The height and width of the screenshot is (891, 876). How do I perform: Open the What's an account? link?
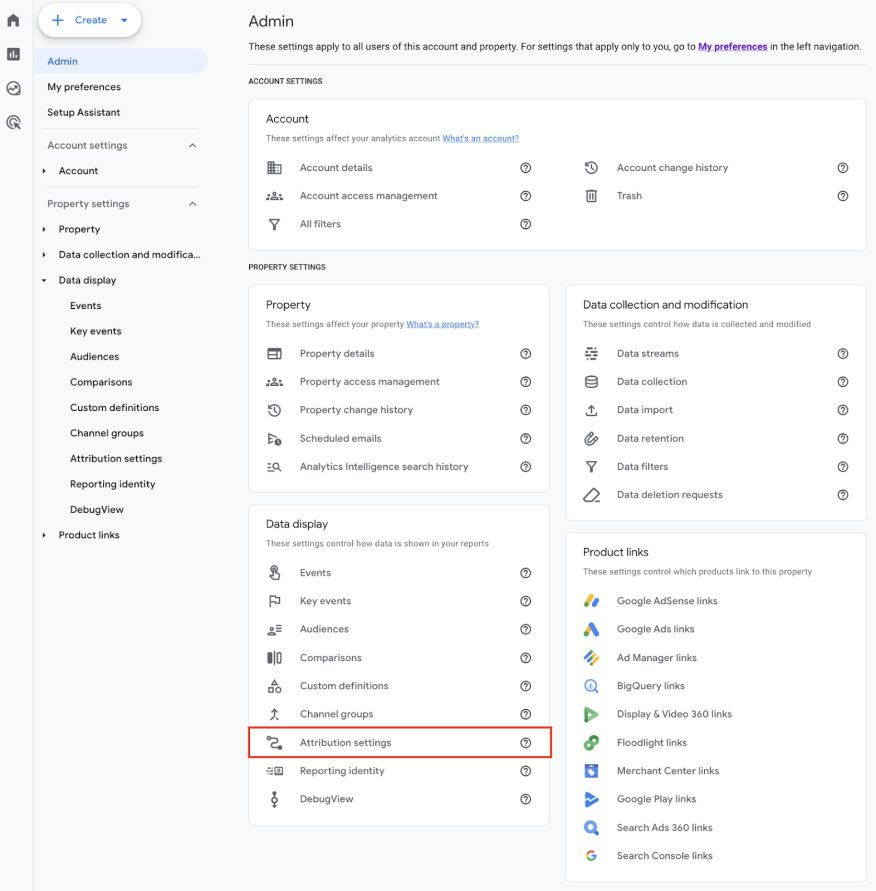(x=481, y=138)
